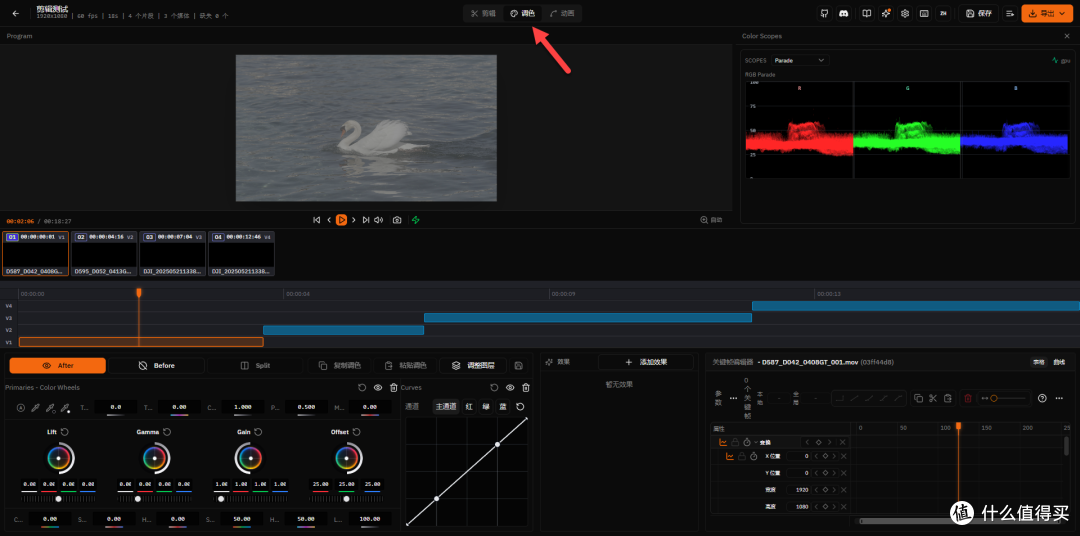This screenshot has width=1080, height=536.
Task: Open the Discord icon link
Action: point(843,13)
